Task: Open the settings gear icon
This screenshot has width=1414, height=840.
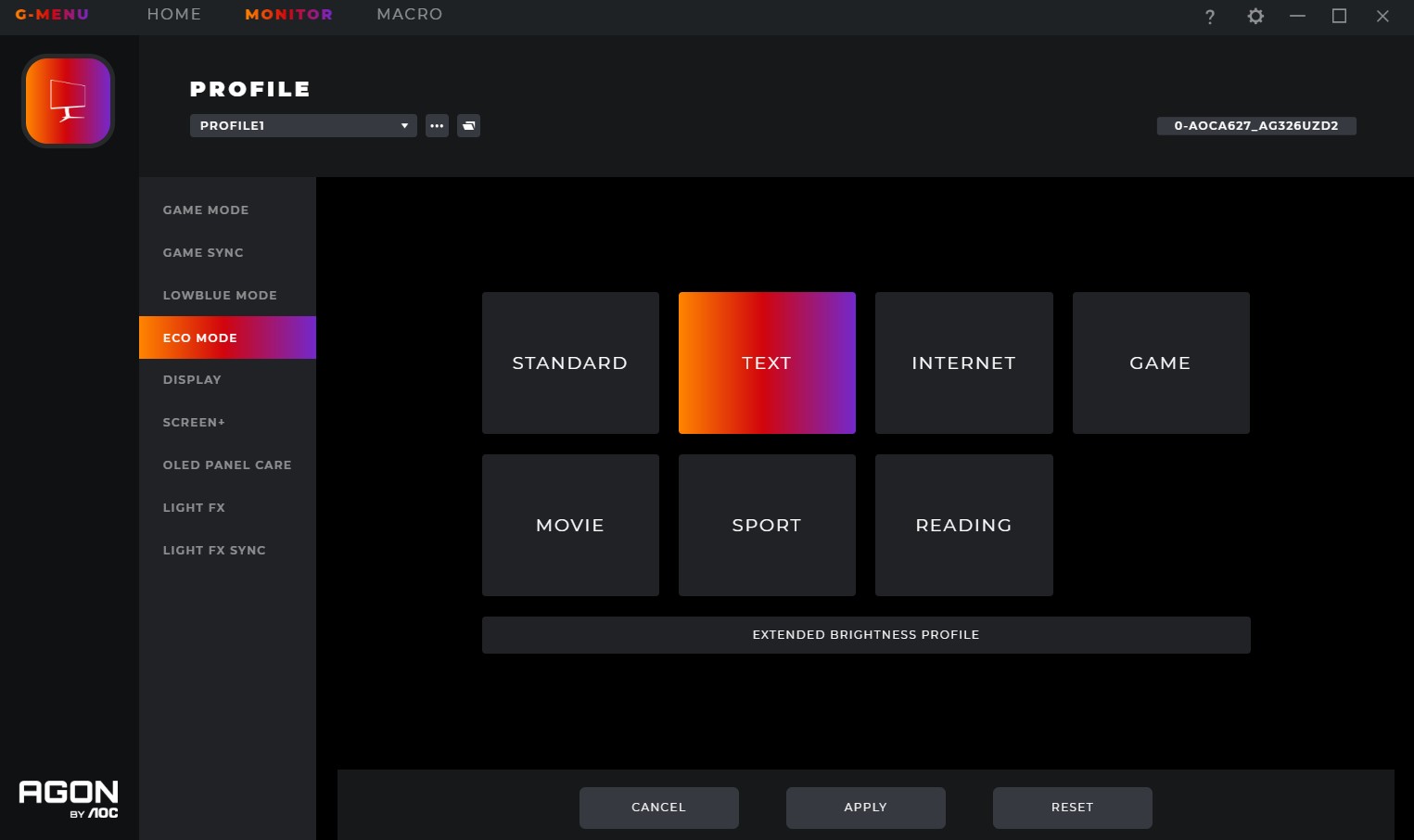Action: tap(1255, 16)
